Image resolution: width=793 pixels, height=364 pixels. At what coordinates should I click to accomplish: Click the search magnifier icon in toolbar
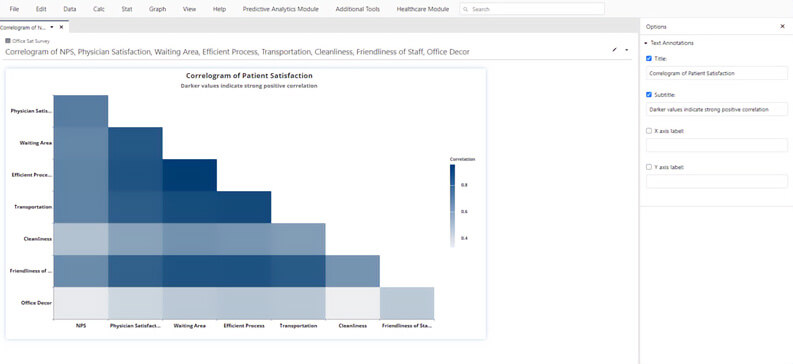465,9
